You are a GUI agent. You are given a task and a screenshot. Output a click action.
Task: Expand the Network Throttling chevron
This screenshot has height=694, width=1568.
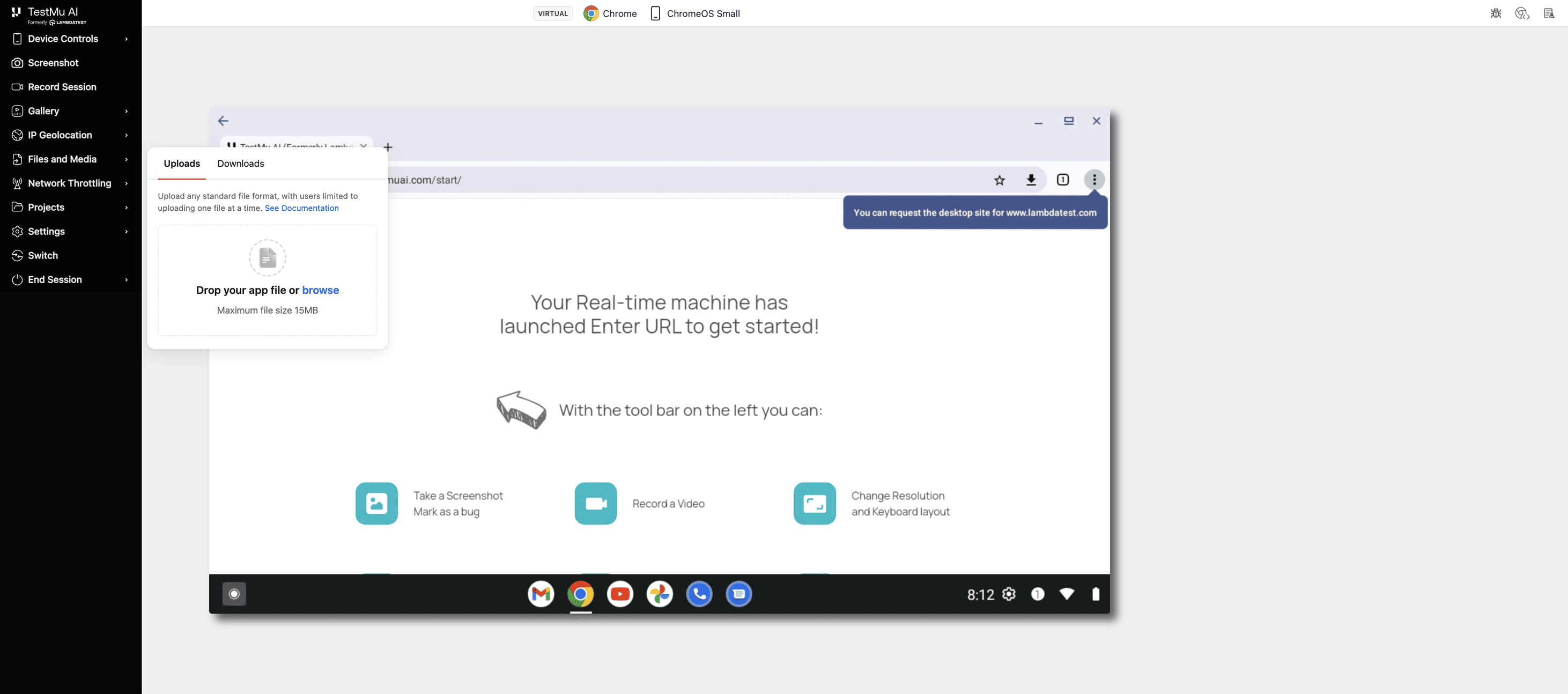(126, 183)
